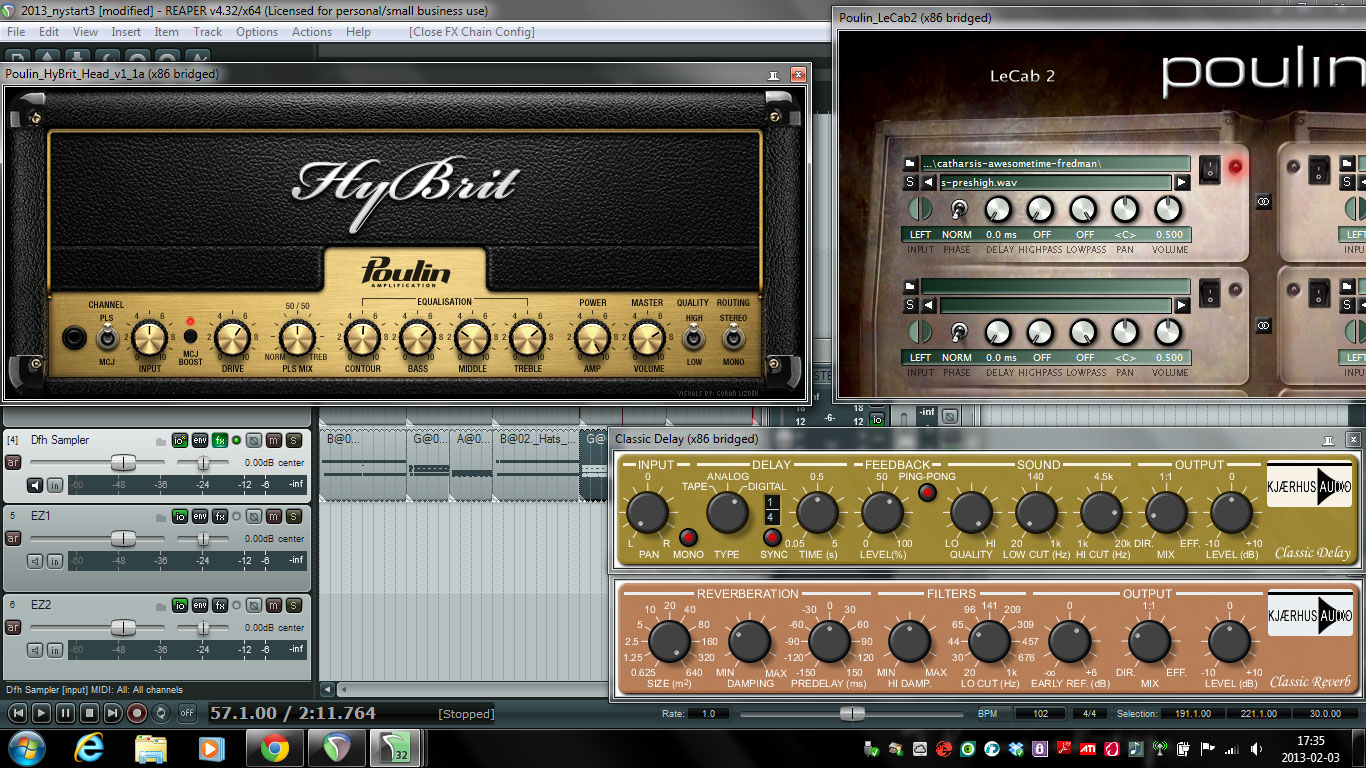Click the 'ar' record arm on EZ2 track
This screenshot has width=1366, height=768.
pos(13,627)
